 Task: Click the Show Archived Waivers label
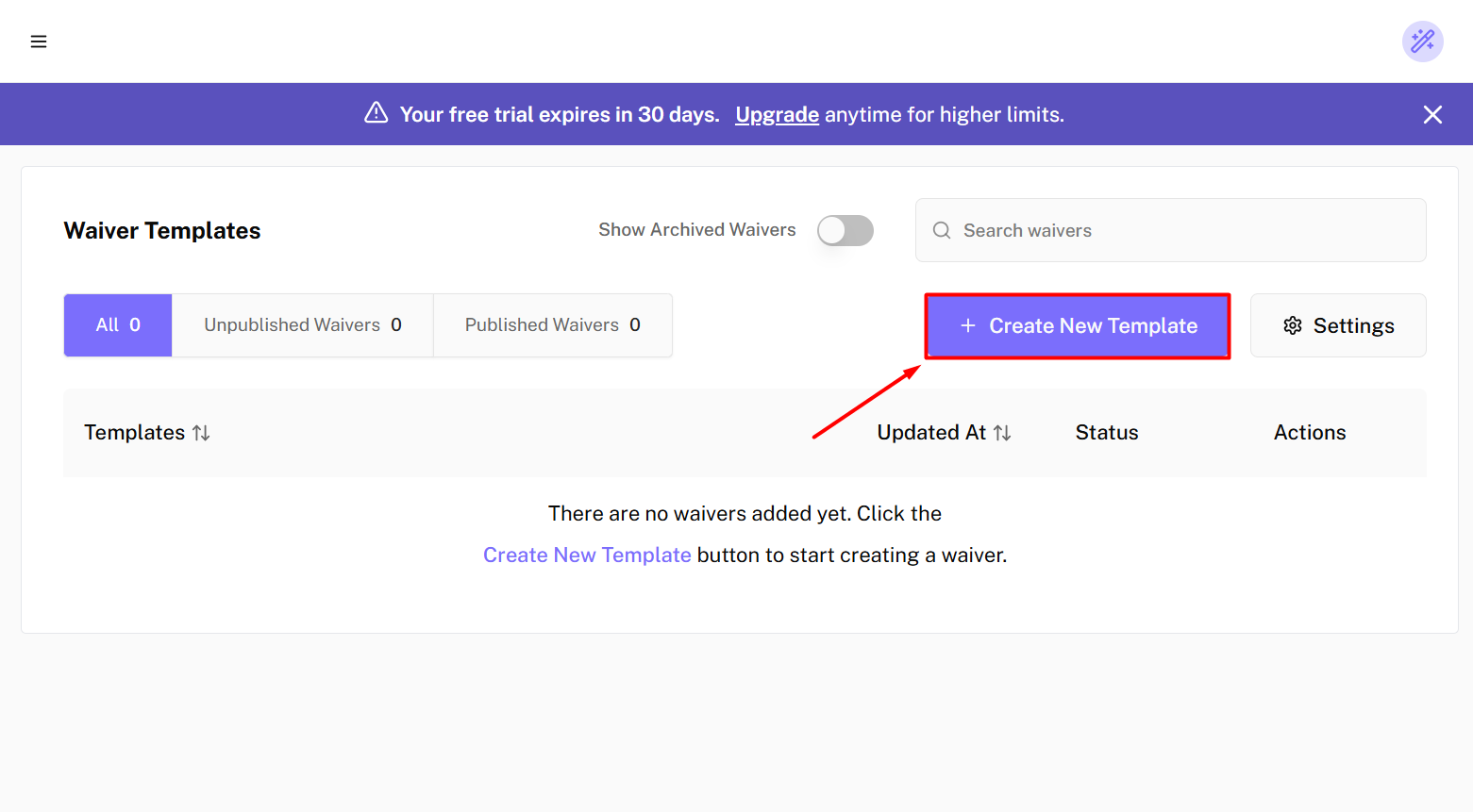(x=696, y=230)
